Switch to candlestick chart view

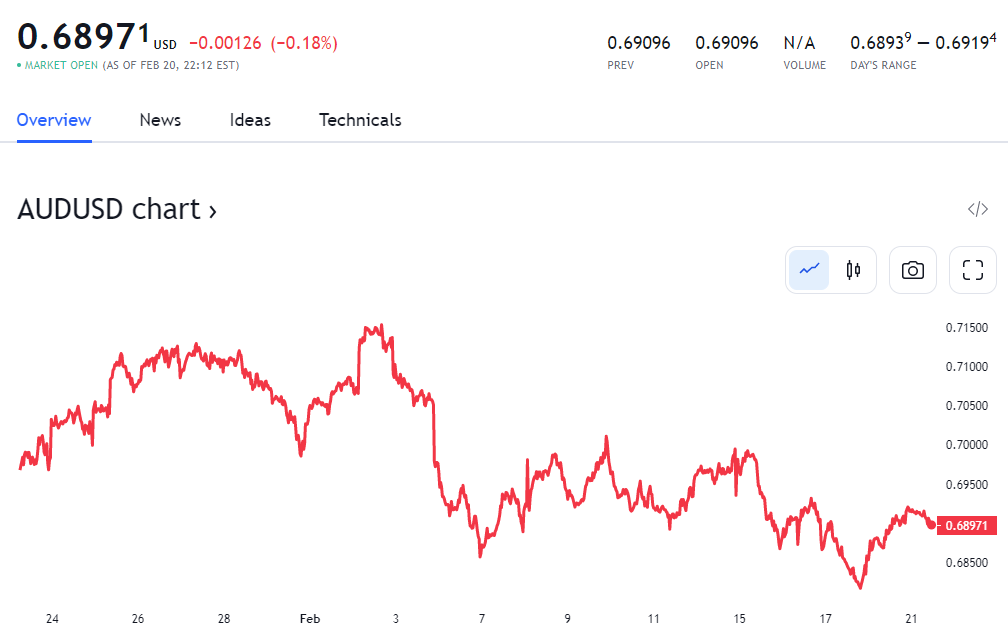click(x=853, y=270)
